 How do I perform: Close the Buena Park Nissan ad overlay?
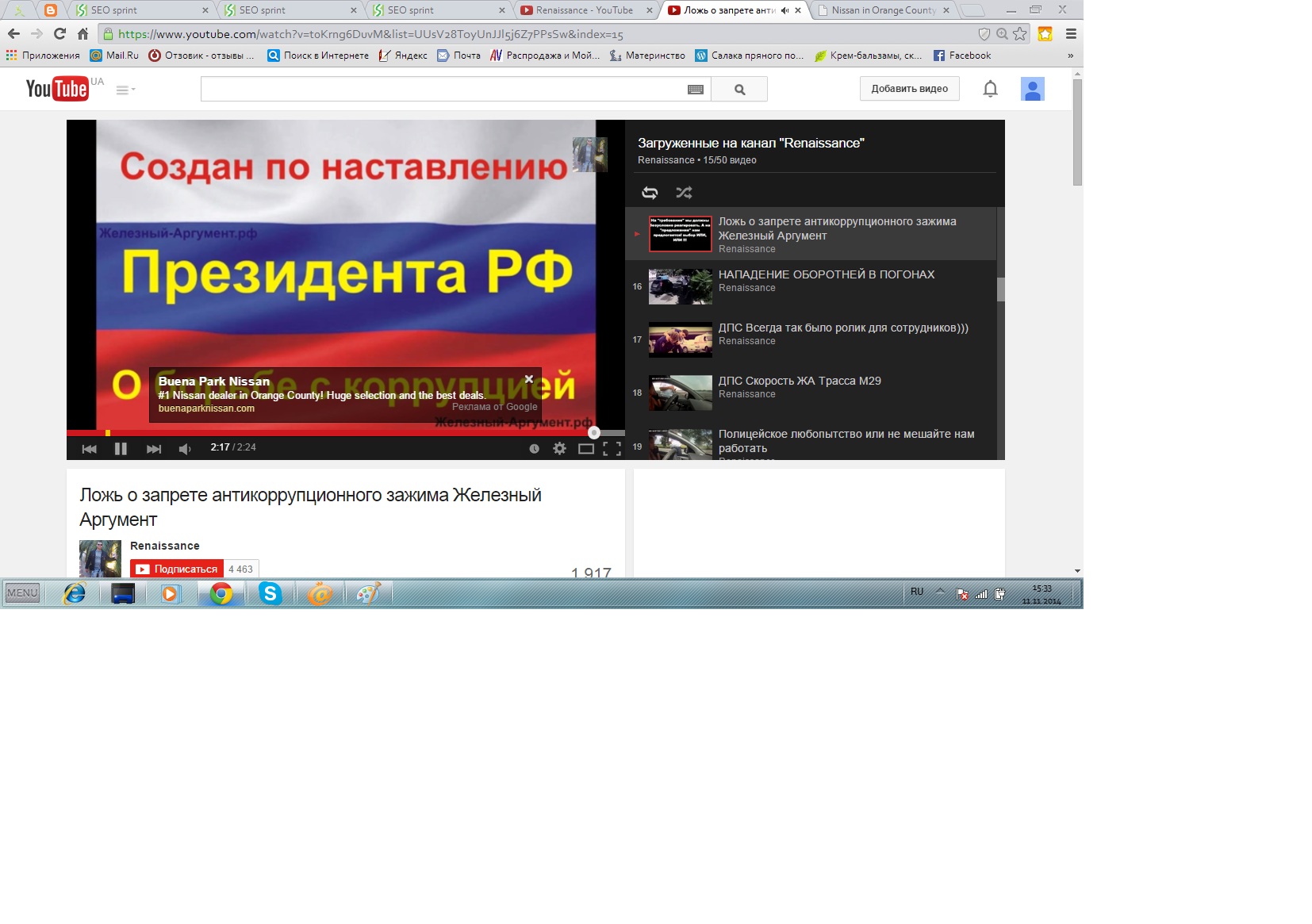(x=529, y=379)
